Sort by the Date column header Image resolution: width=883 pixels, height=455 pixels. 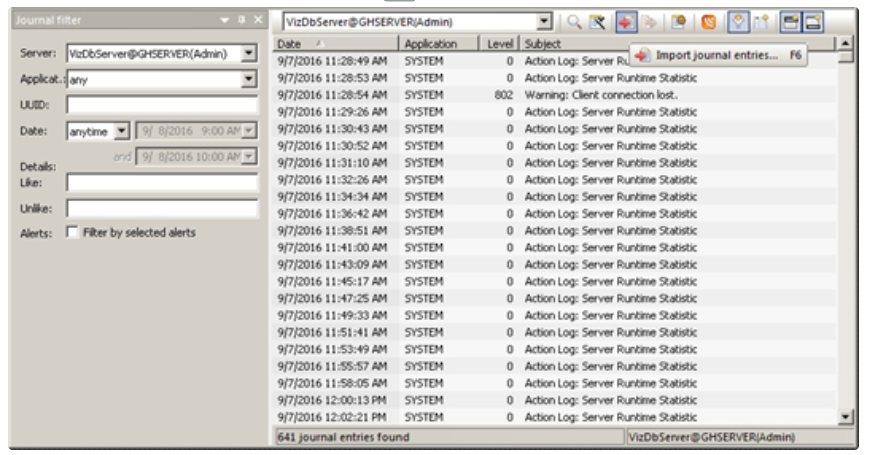336,43
